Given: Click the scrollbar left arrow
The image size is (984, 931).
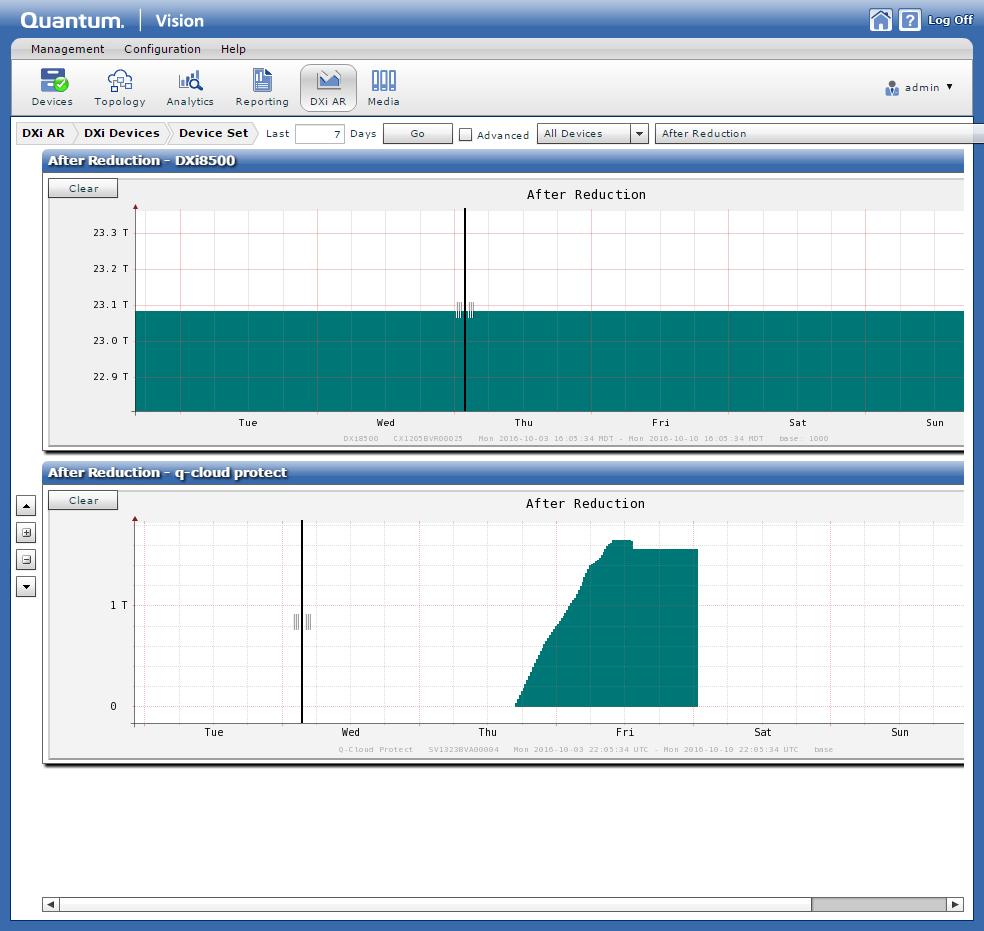Looking at the screenshot, I should (51, 904).
